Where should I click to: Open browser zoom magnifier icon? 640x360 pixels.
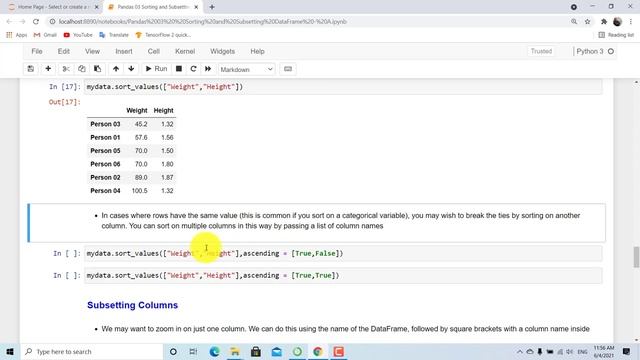[574, 22]
